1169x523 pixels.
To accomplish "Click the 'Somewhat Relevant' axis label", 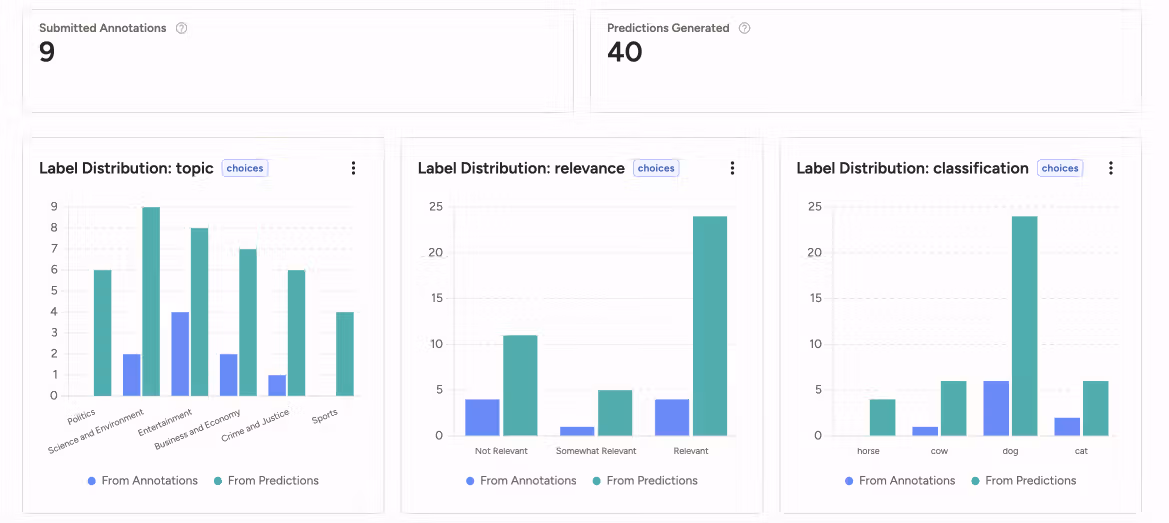I will point(596,451).
